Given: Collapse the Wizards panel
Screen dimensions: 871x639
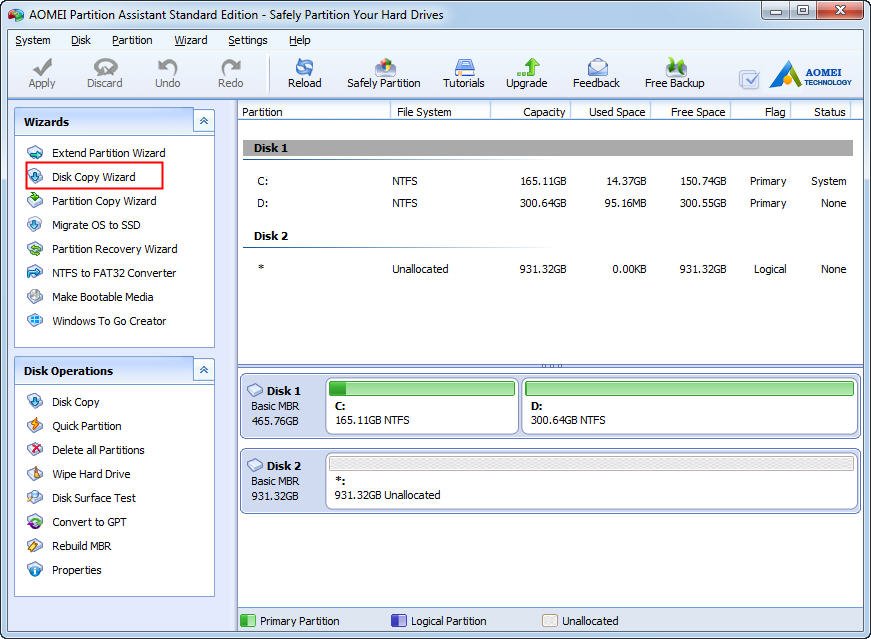Looking at the screenshot, I should click(204, 121).
